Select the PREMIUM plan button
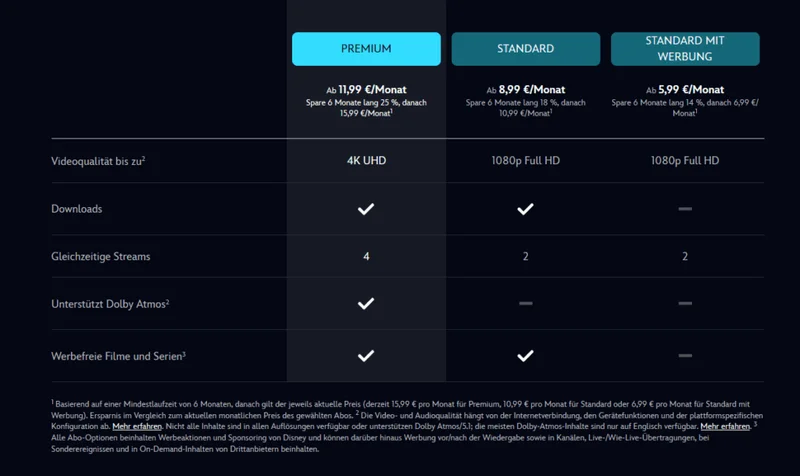 [366, 49]
